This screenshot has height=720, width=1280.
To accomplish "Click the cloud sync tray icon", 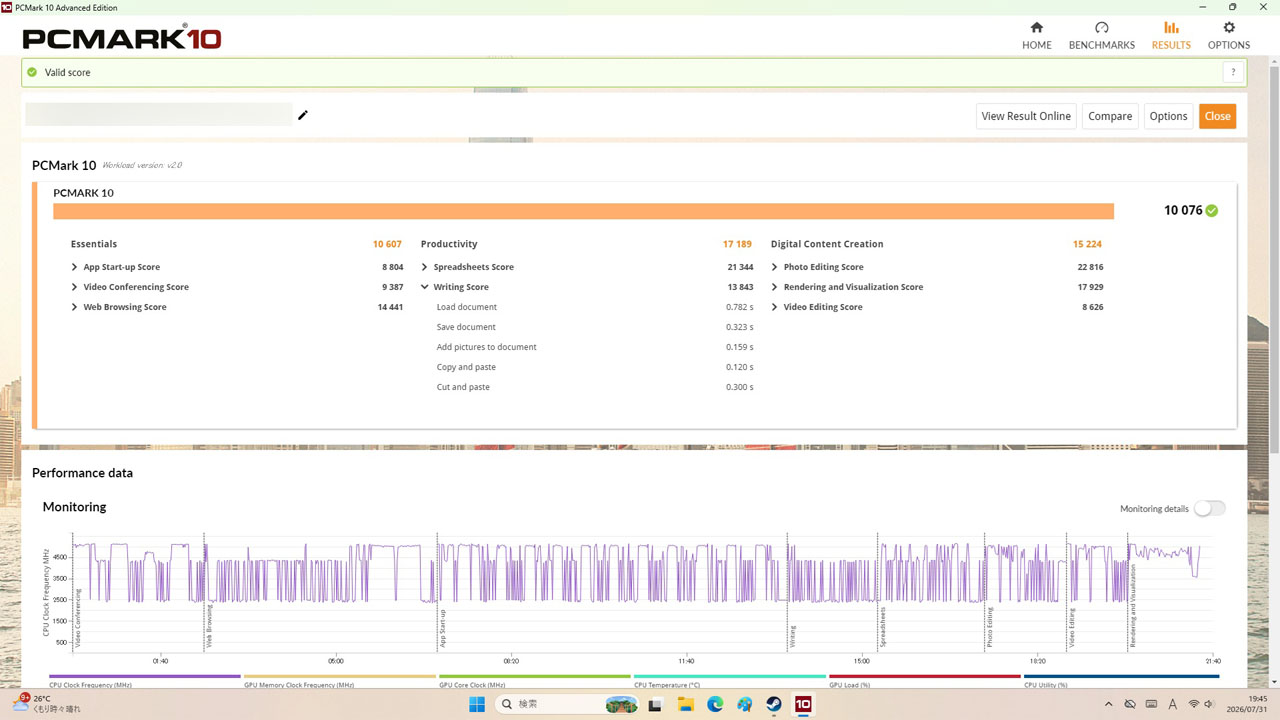I will point(1130,704).
